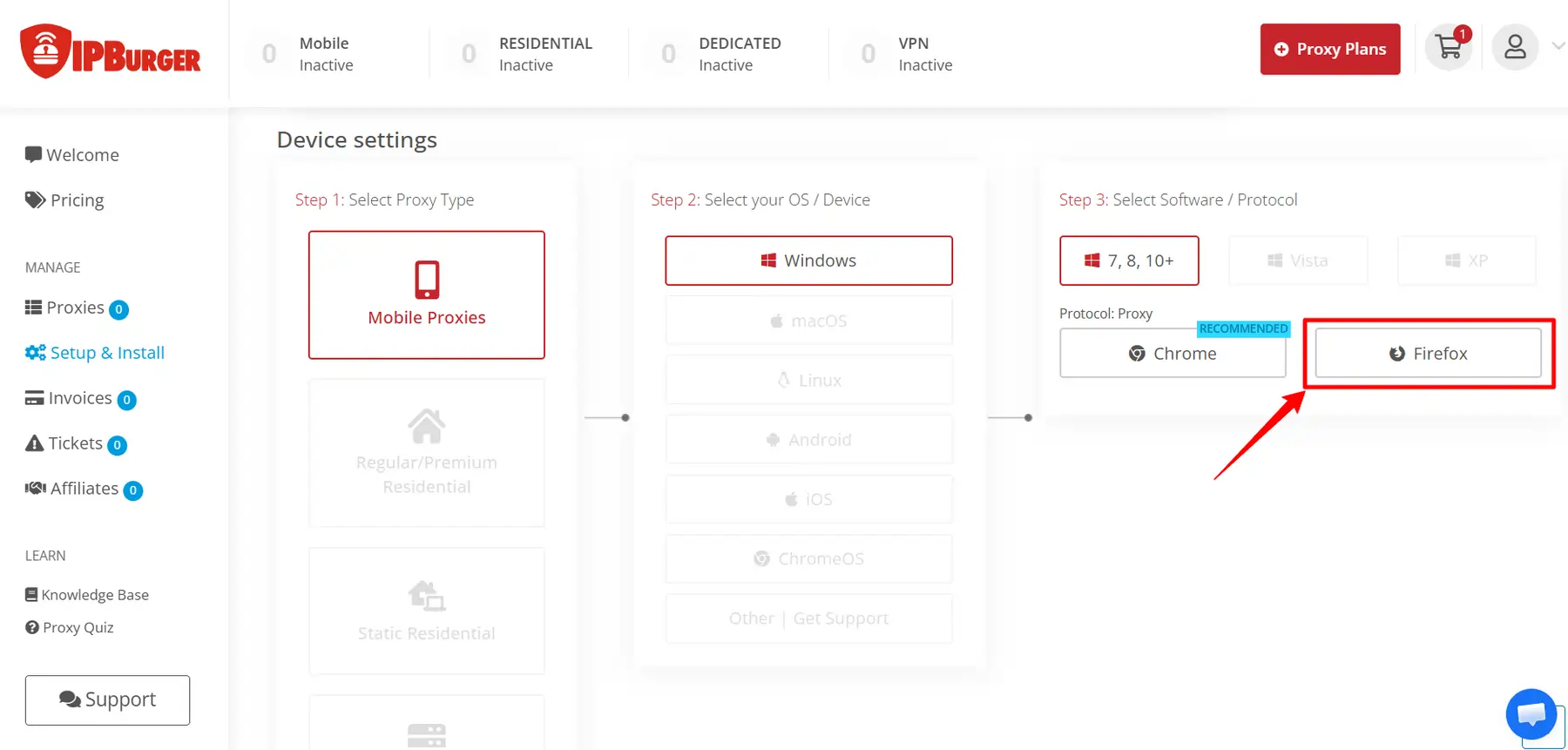Open the Knowledge Base link
The height and width of the screenshot is (750, 1568).
click(x=87, y=595)
